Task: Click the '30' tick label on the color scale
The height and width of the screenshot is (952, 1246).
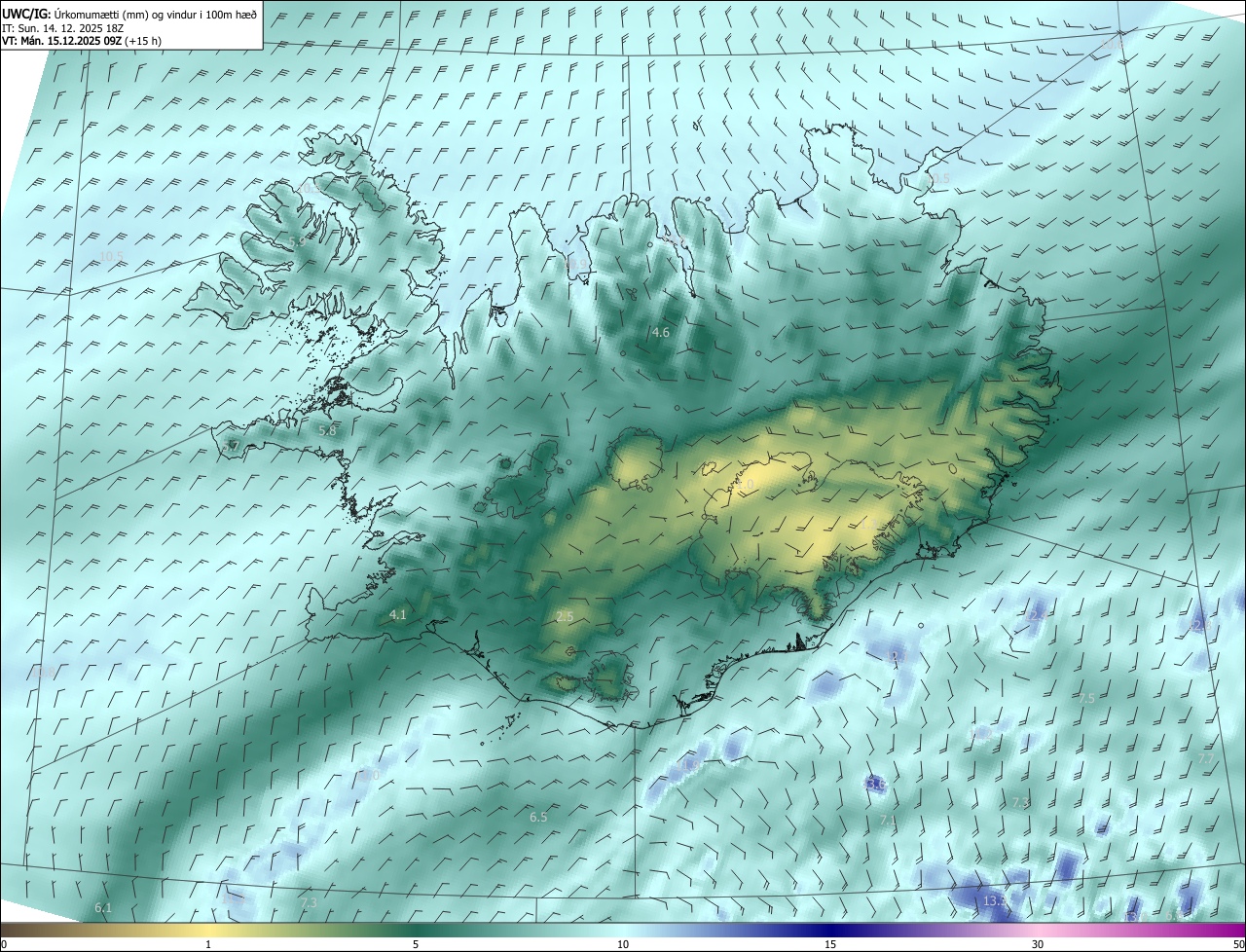Action: (1038, 944)
